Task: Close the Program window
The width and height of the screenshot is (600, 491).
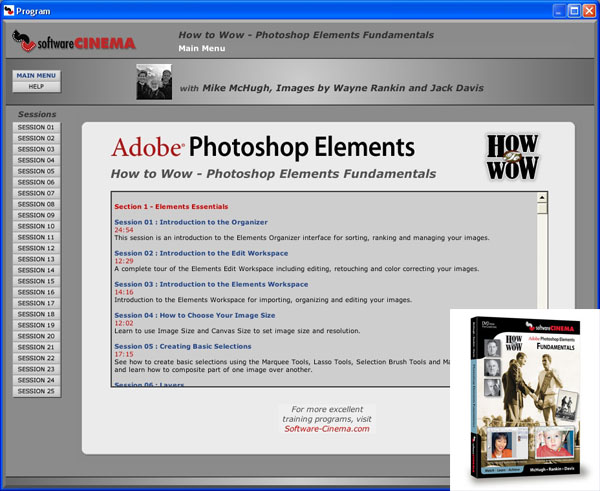Action: pyautogui.click(x=589, y=11)
